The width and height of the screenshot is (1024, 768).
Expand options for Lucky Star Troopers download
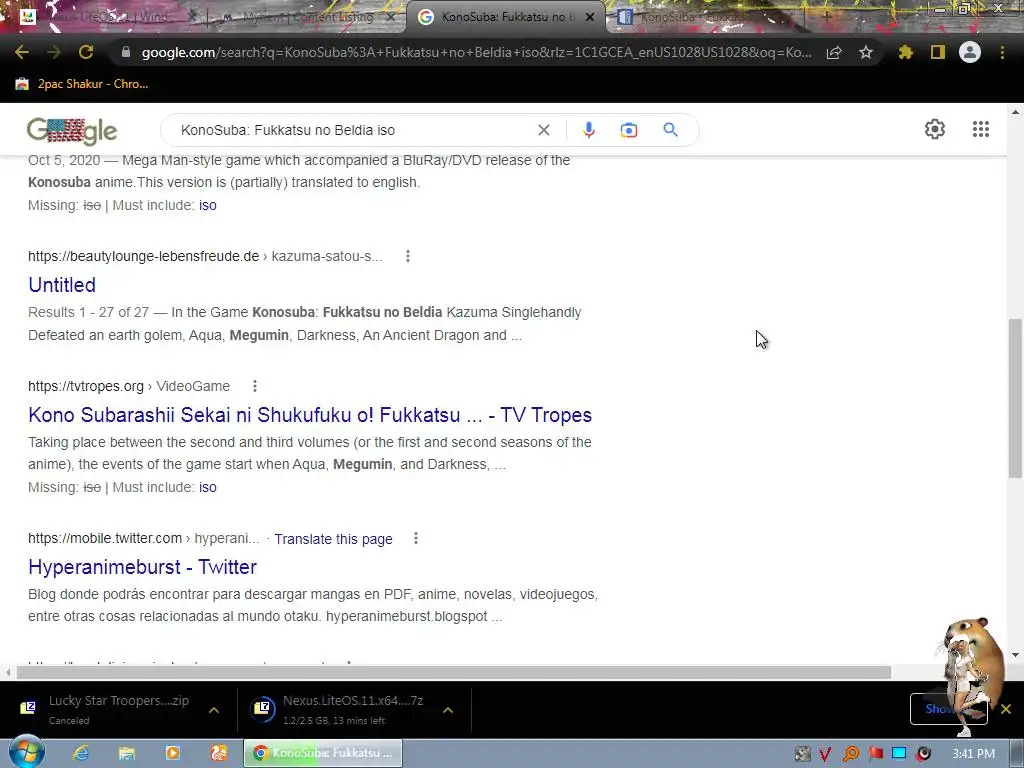[214, 710]
